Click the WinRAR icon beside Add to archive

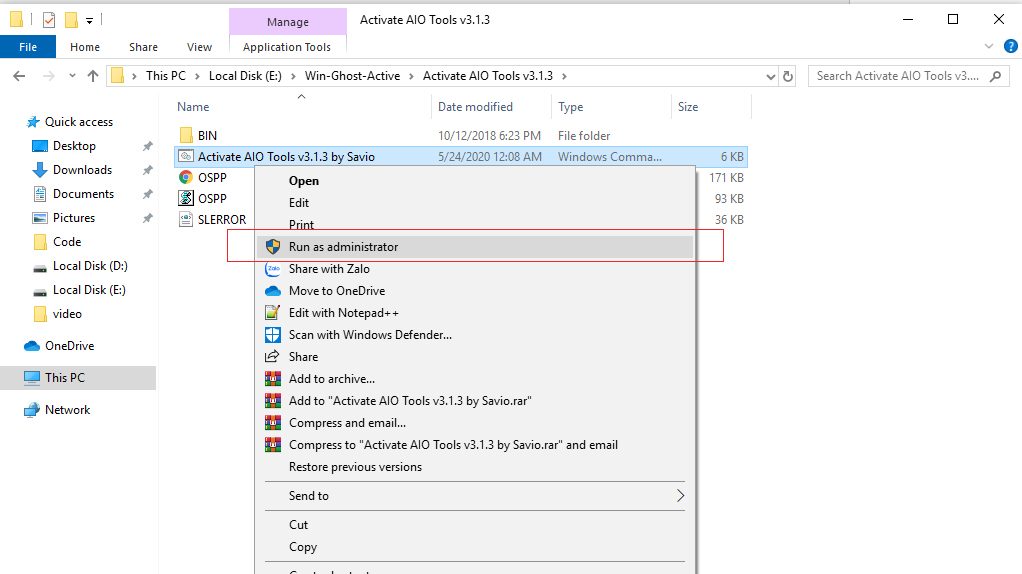pyautogui.click(x=272, y=379)
